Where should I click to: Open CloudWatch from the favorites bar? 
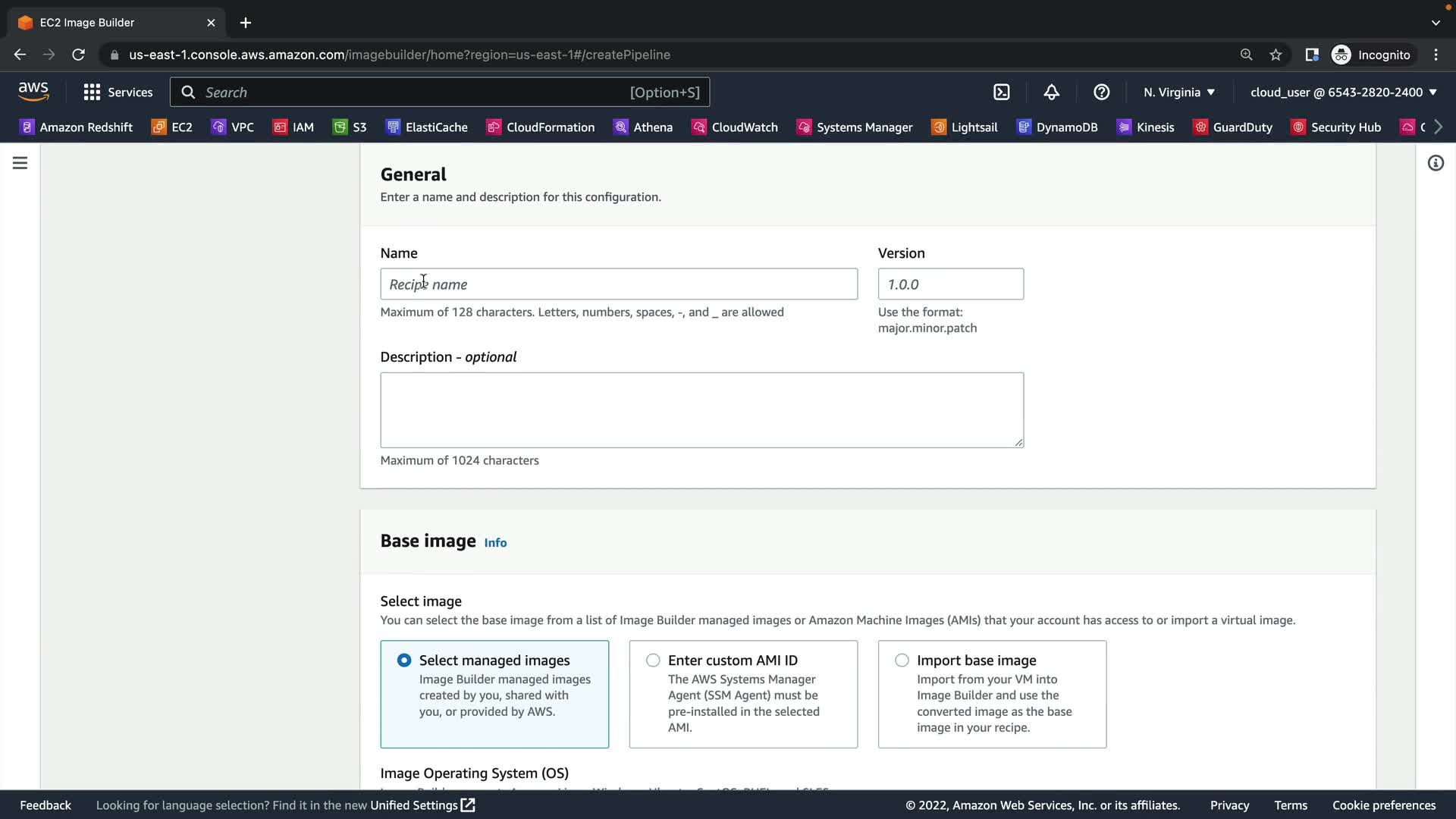pyautogui.click(x=735, y=127)
